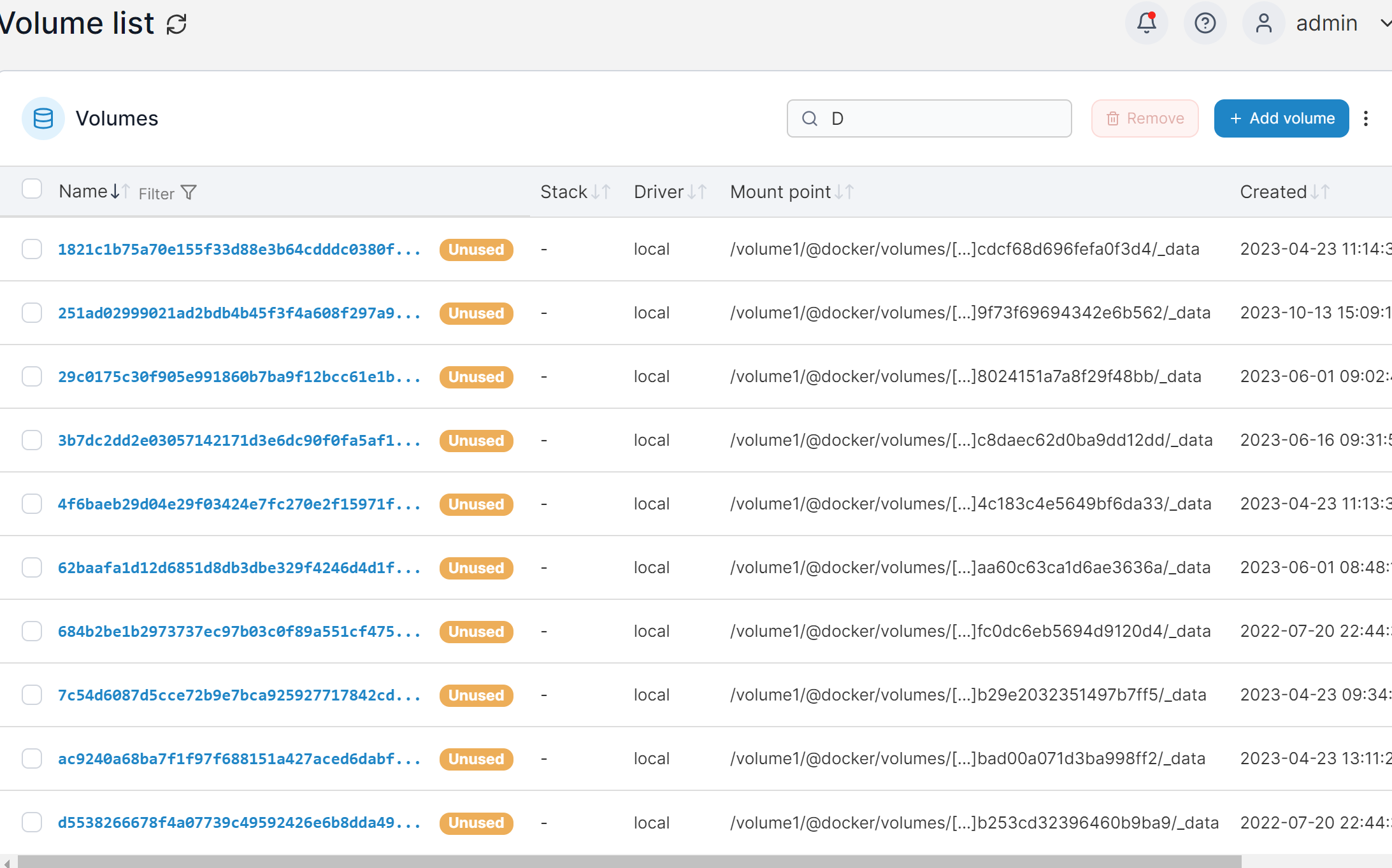Open volume link d5538266678f4a07739c...

pyautogui.click(x=239, y=822)
